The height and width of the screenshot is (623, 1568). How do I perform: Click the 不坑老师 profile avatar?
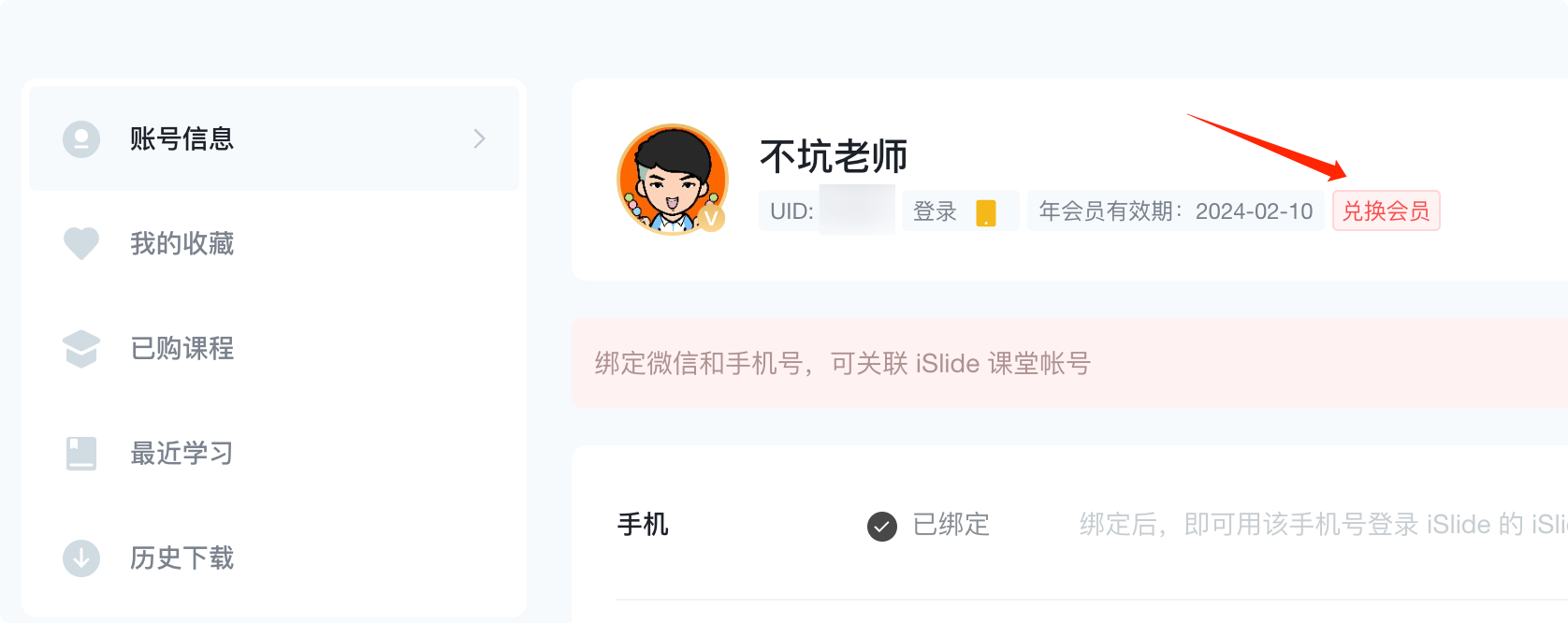pyautogui.click(x=672, y=179)
